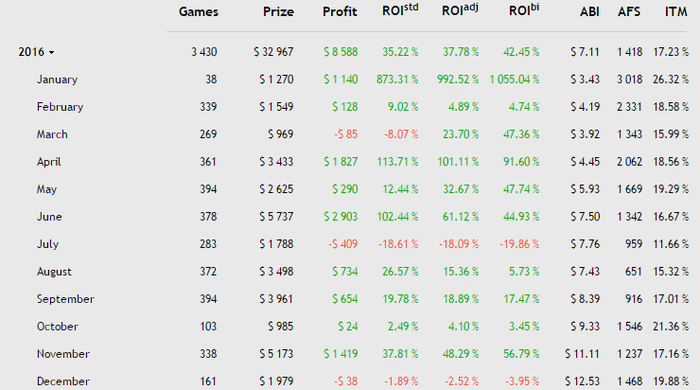The height and width of the screenshot is (390, 700).
Task: Select the January row label
Action: (x=57, y=79)
